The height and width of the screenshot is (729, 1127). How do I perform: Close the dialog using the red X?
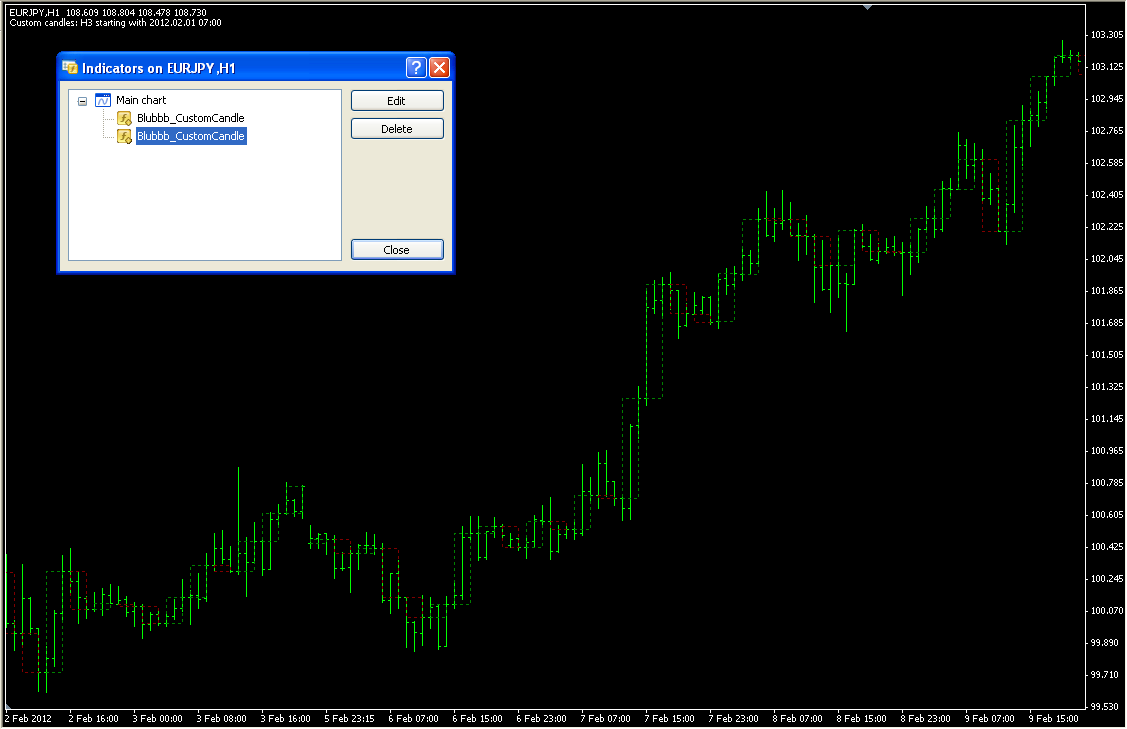[440, 68]
